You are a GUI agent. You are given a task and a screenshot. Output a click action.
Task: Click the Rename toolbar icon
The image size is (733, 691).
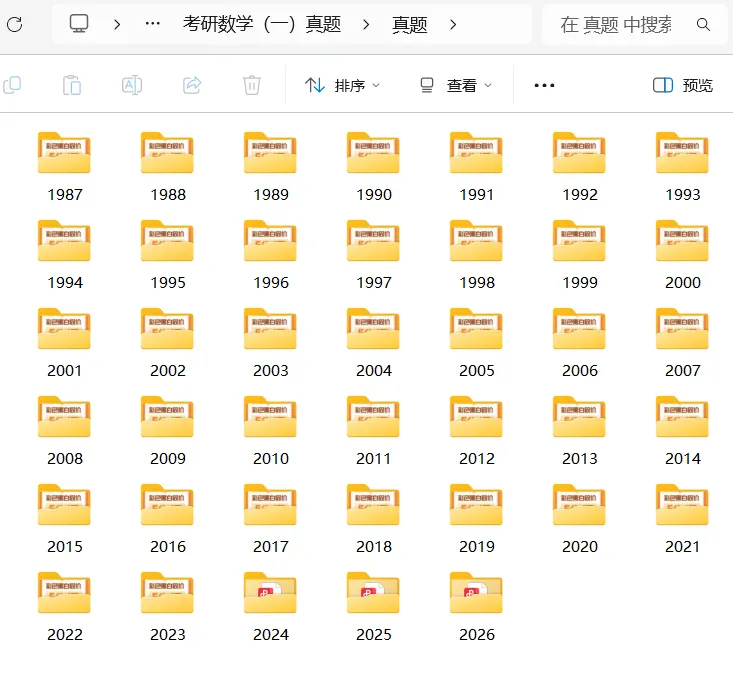132,85
